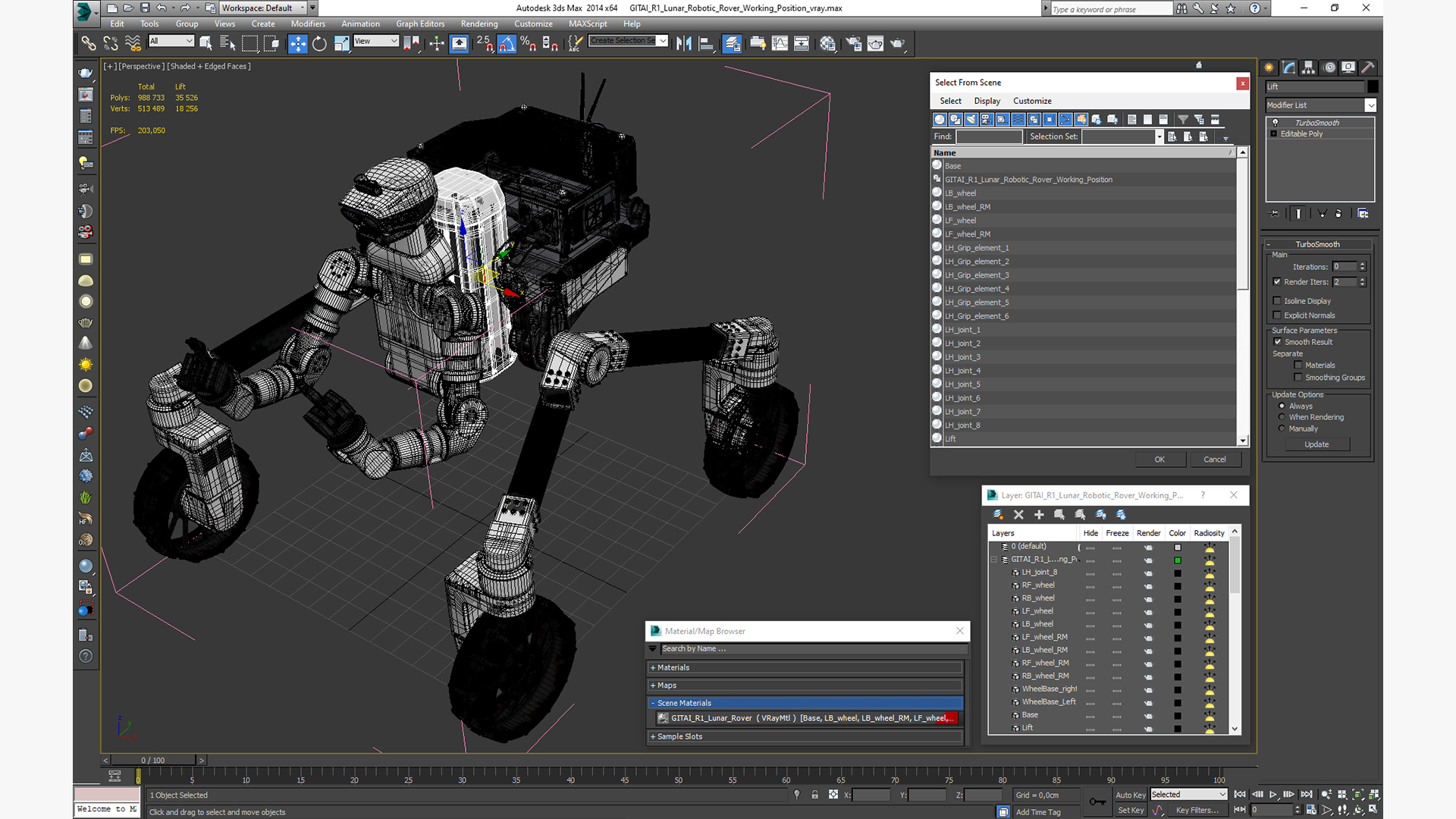This screenshot has width=1456, height=819.
Task: Activate the Select and Rotate tool
Action: 319,44
